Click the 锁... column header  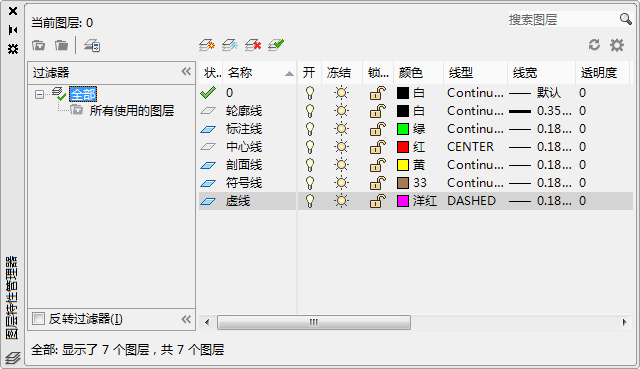[x=378, y=73]
